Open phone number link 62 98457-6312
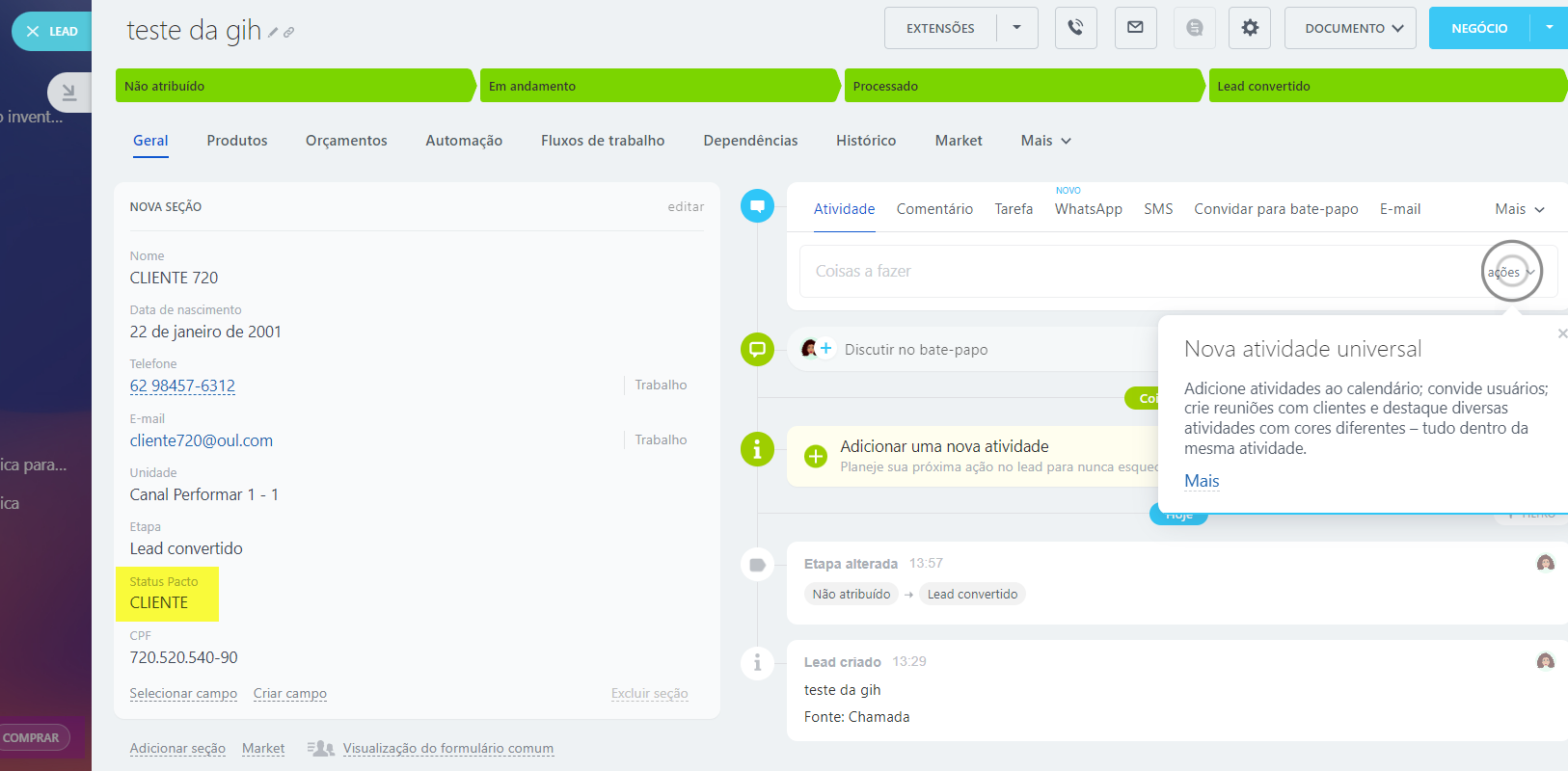 click(x=182, y=385)
